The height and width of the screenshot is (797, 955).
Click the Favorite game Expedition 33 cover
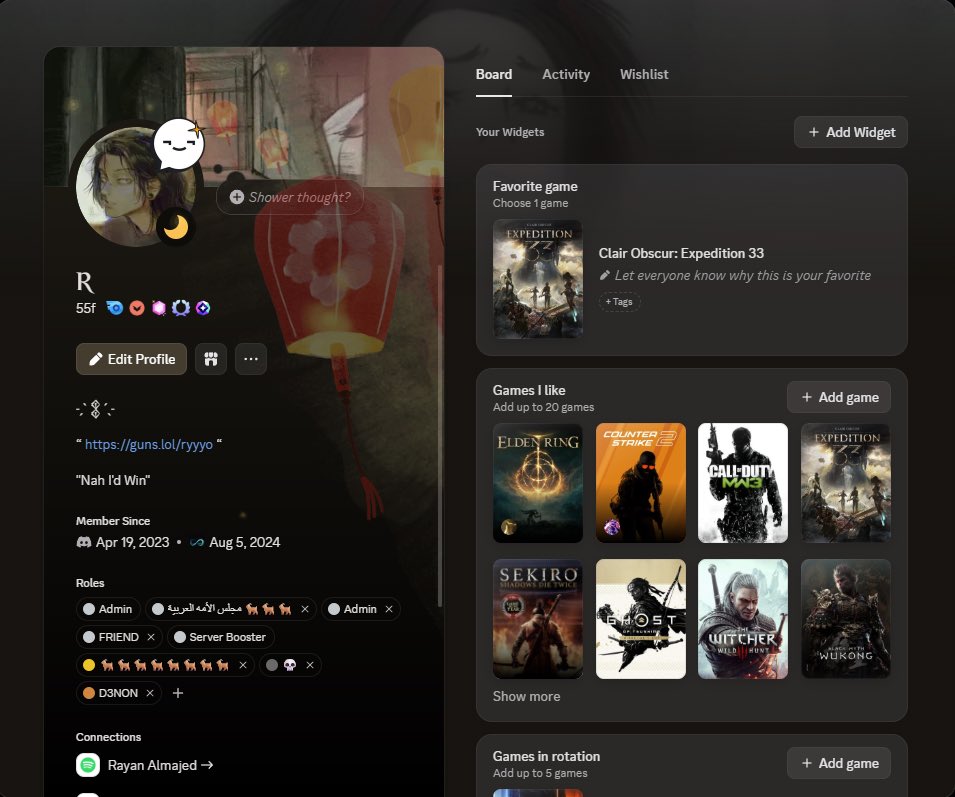point(537,279)
